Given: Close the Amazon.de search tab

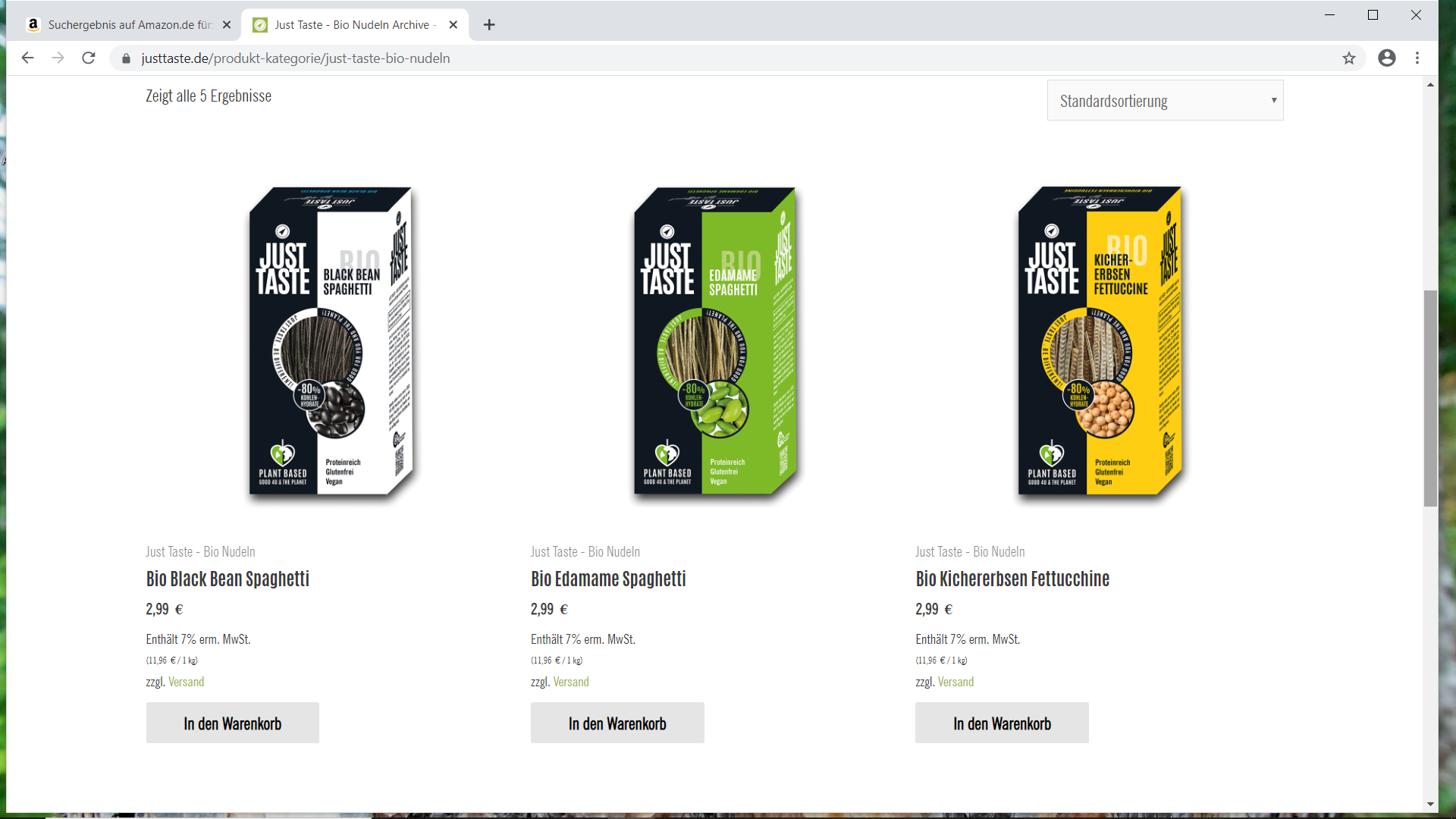Looking at the screenshot, I should pos(227,25).
